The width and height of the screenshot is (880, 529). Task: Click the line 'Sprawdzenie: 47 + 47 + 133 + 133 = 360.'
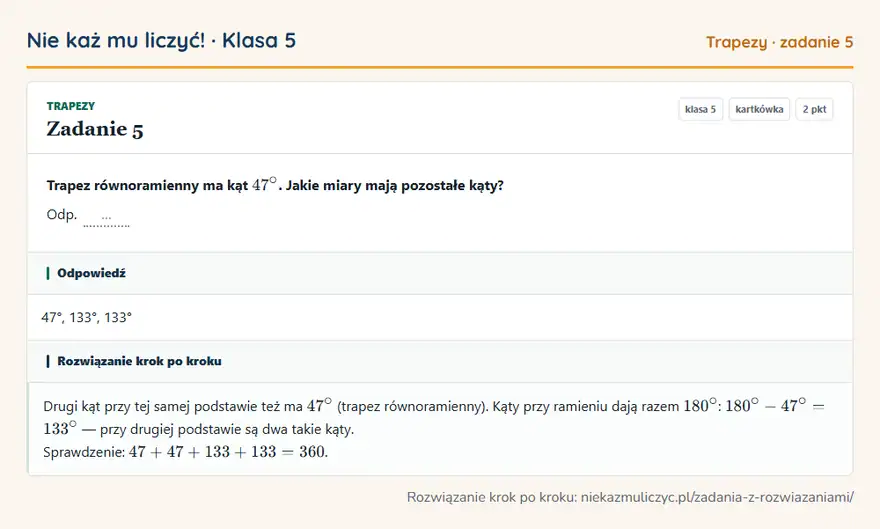(x=185, y=452)
